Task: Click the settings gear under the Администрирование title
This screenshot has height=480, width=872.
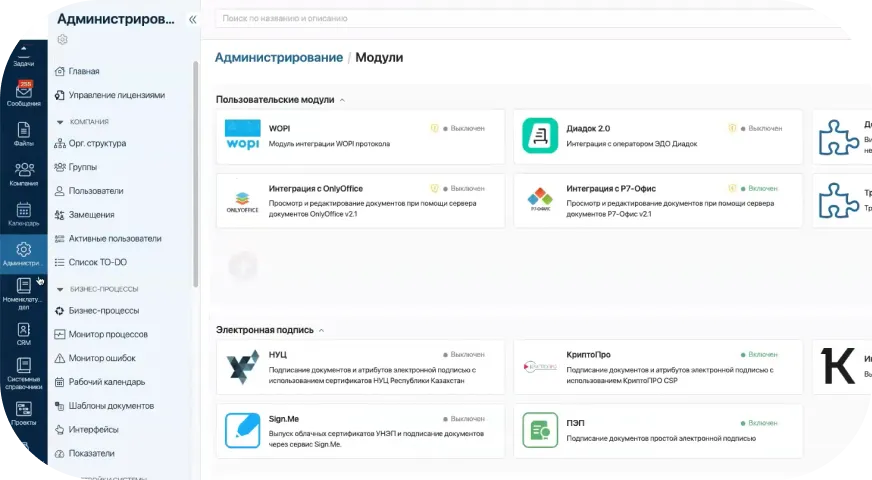Action: (62, 40)
